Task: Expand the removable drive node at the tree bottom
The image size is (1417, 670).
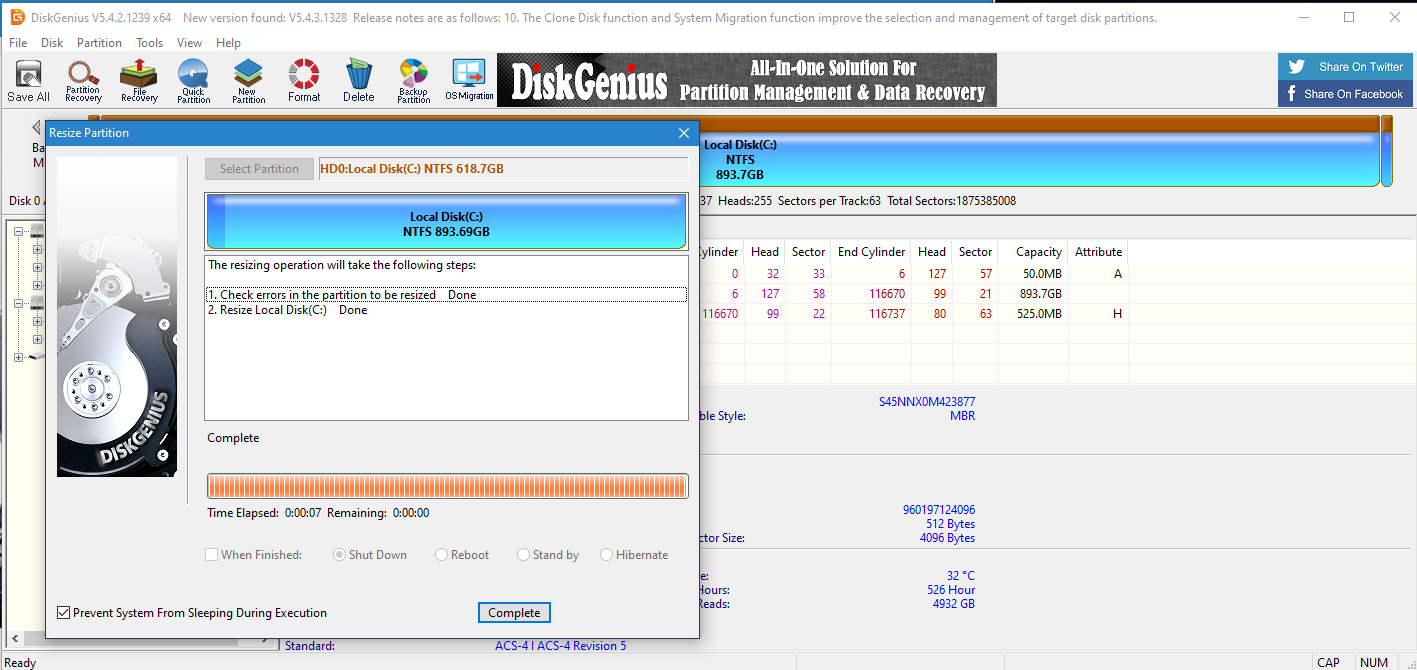Action: (19, 357)
